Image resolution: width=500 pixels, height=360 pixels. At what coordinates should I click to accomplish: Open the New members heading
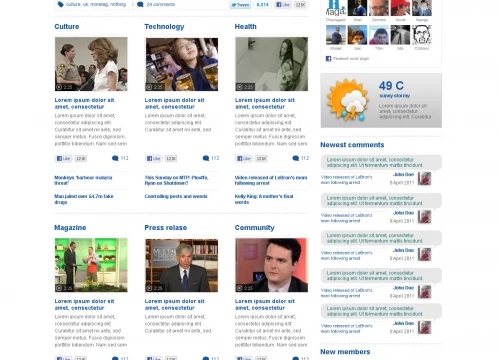(x=345, y=352)
